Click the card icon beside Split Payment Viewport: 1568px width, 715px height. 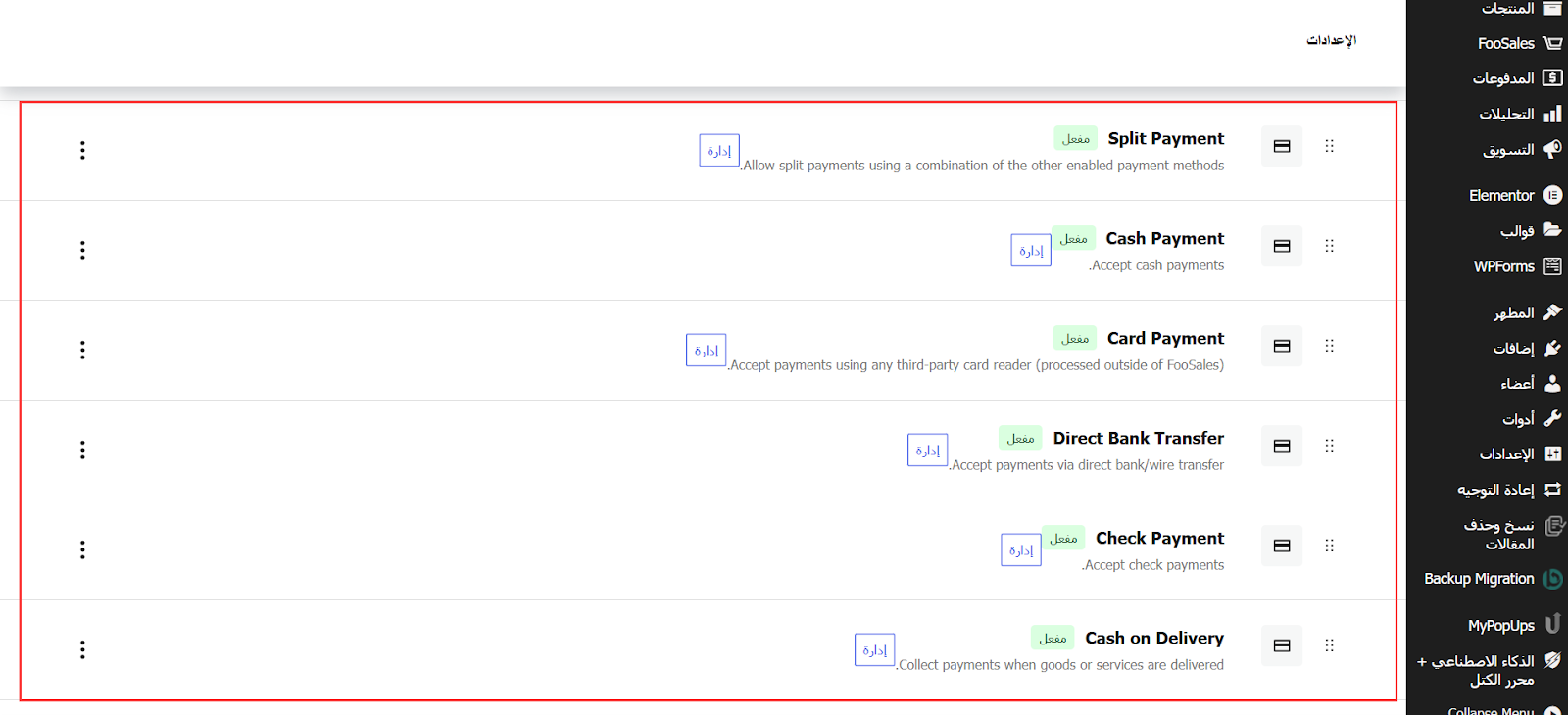point(1282,146)
